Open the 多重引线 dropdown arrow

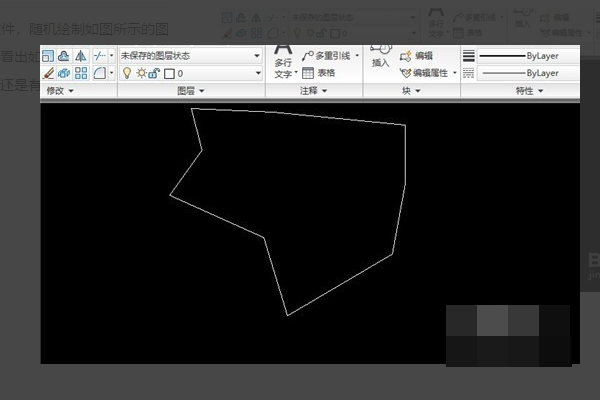point(357,56)
